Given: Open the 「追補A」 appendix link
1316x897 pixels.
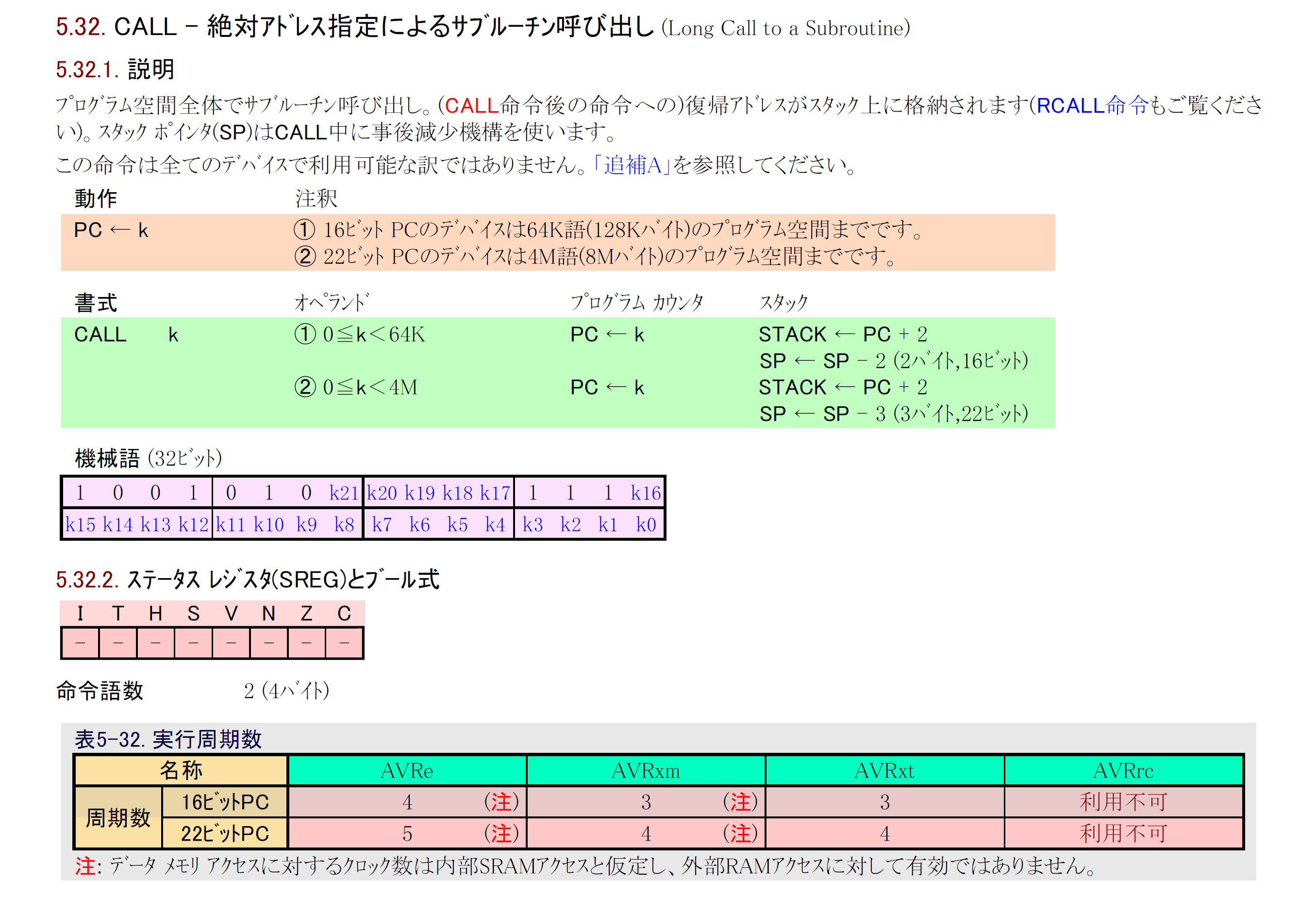Looking at the screenshot, I should [x=632, y=165].
